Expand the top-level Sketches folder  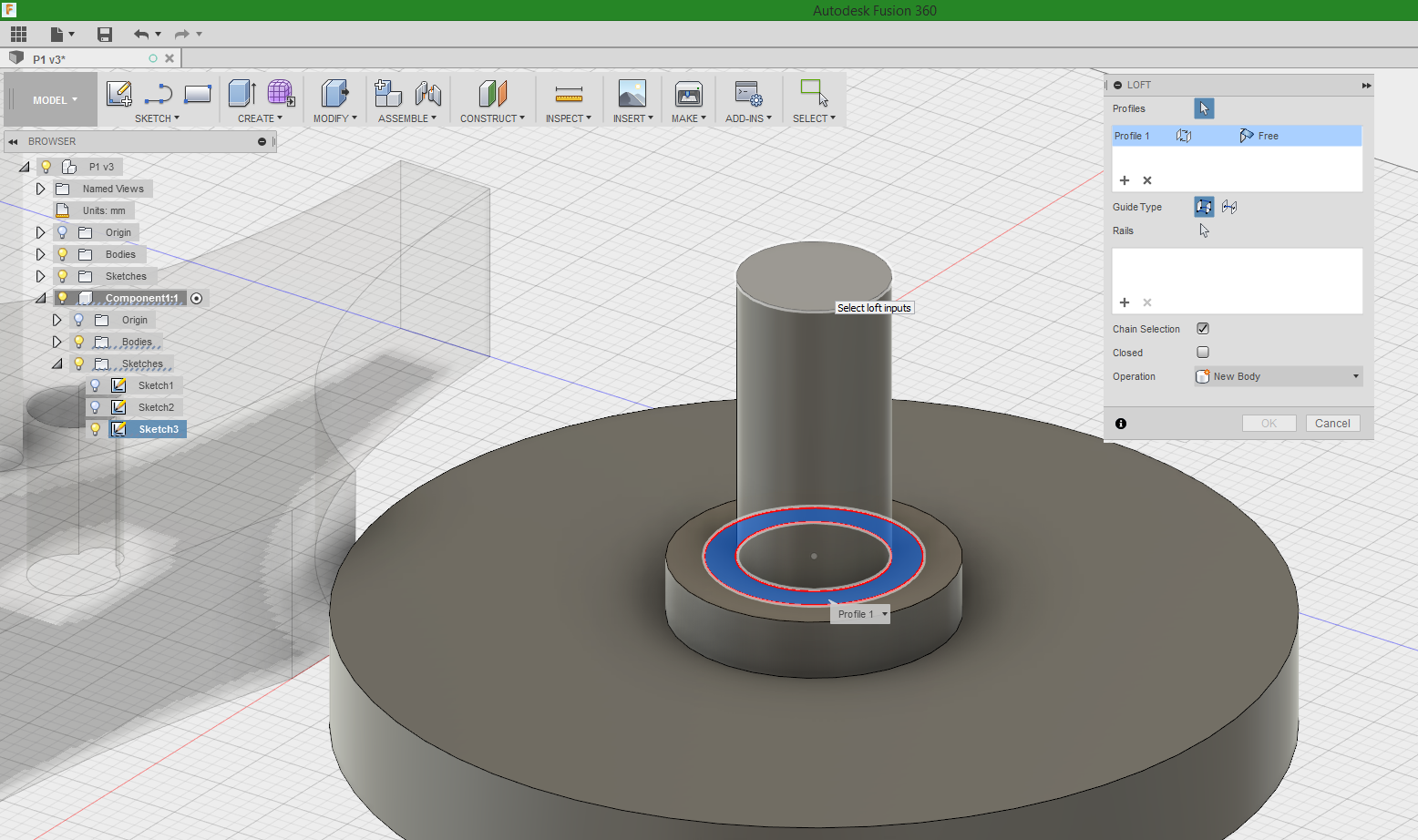click(x=40, y=276)
